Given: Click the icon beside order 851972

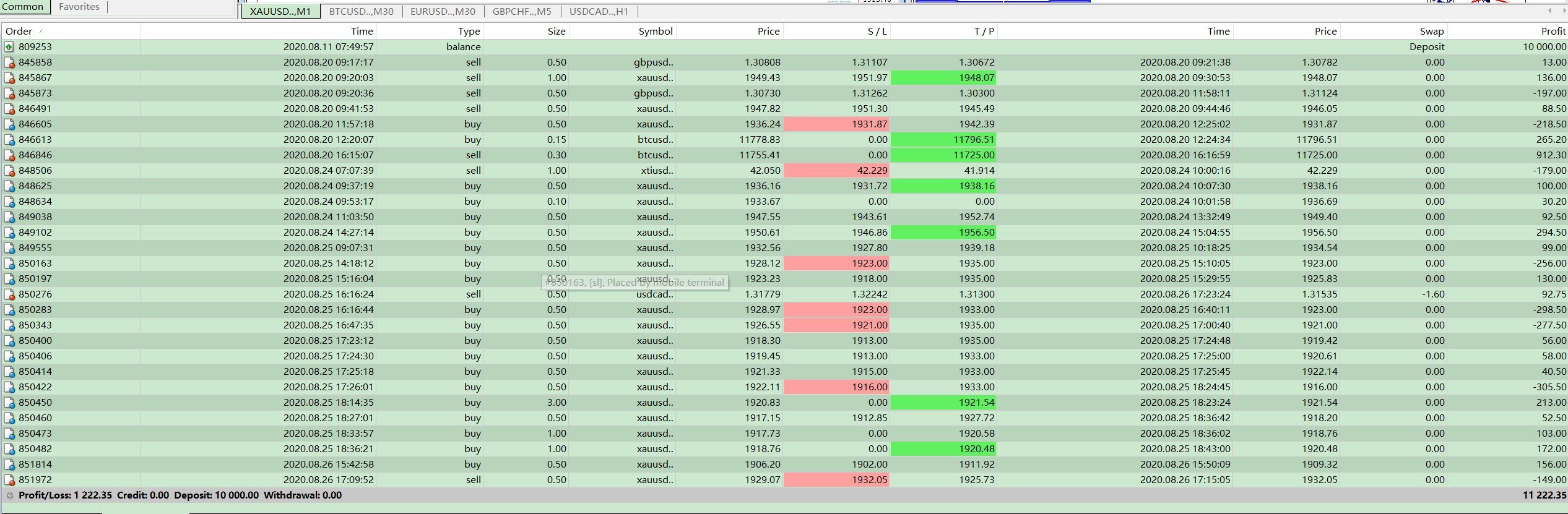Looking at the screenshot, I should tap(9, 480).
